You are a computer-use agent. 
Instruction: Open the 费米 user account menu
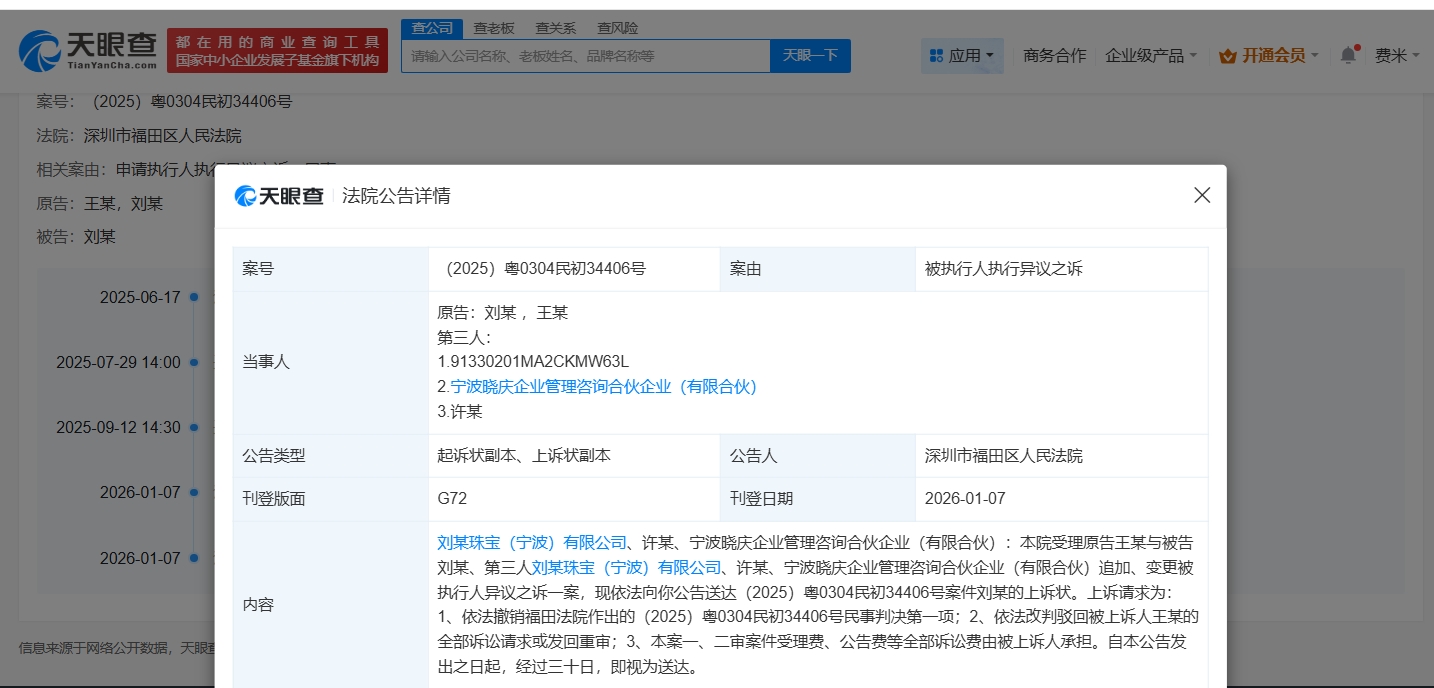(1396, 56)
